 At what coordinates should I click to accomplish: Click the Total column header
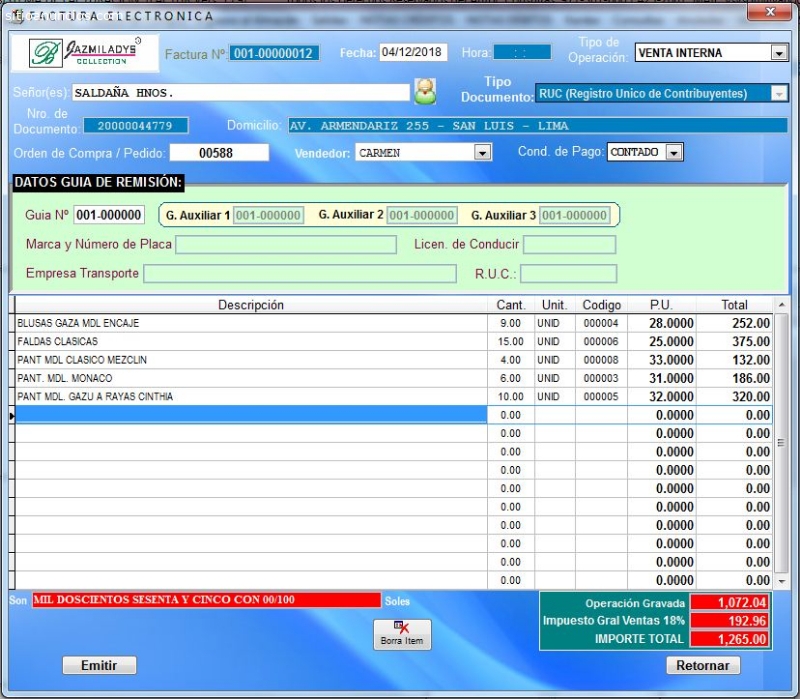tap(734, 305)
